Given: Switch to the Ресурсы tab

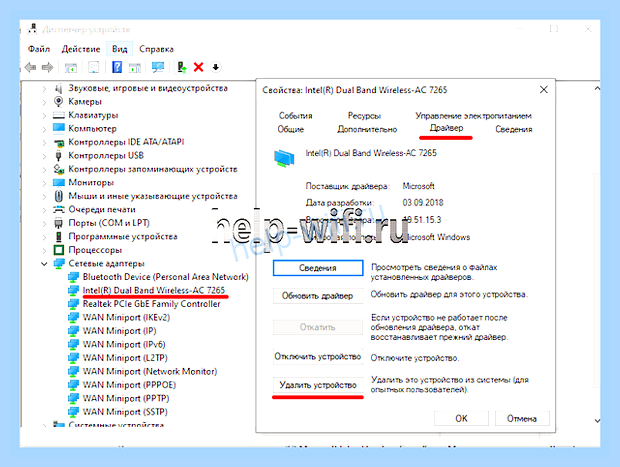Looking at the screenshot, I should click(x=364, y=115).
